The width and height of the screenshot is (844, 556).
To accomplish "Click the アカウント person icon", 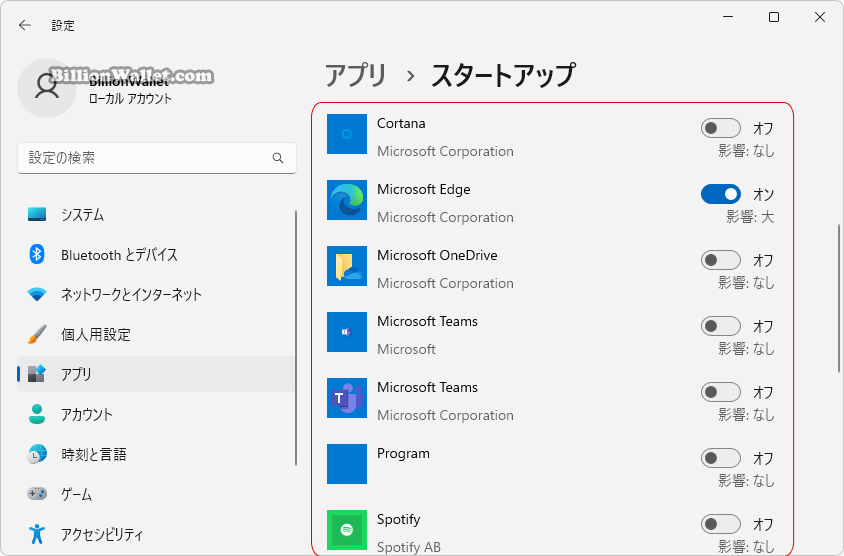I will [x=37, y=413].
